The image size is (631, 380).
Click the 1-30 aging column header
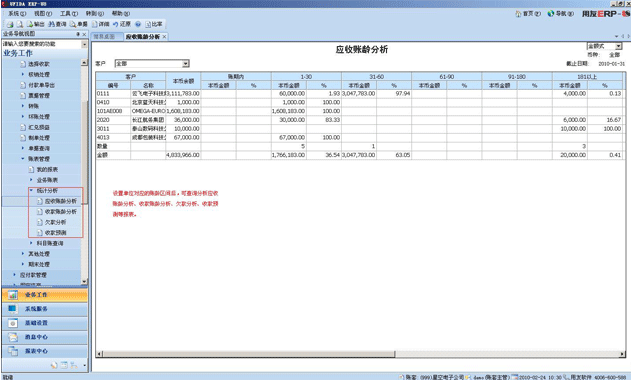pyautogui.click(x=306, y=76)
